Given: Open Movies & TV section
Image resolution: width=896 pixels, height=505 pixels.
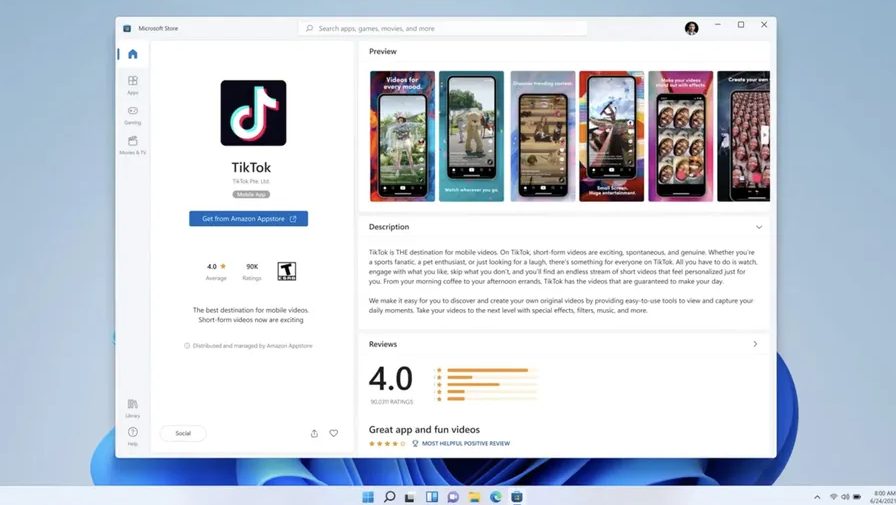Looking at the screenshot, I should click(132, 144).
